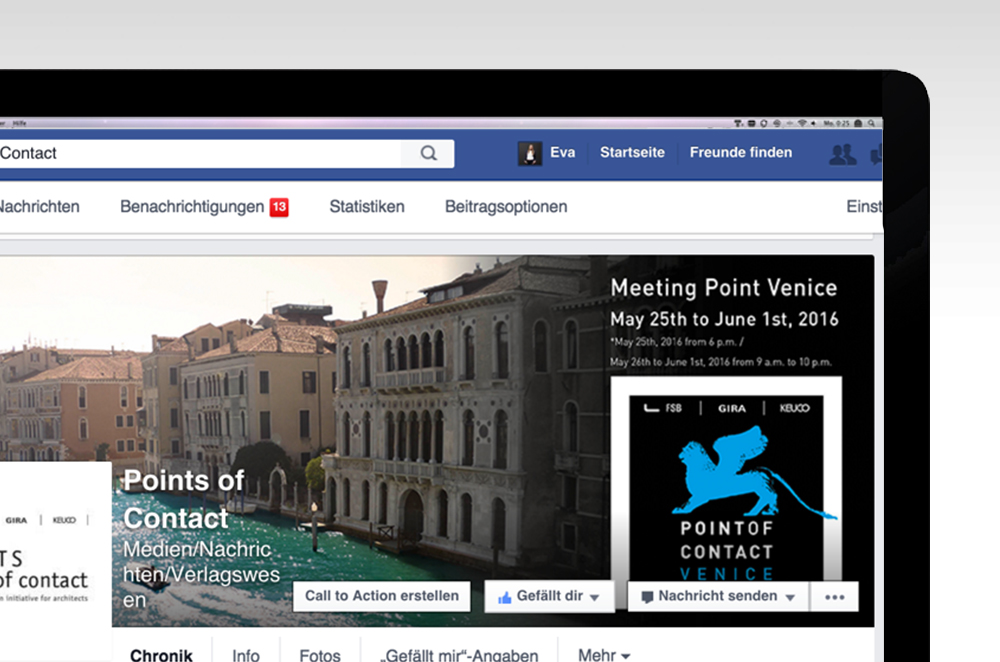Select the Fotos tab
This screenshot has height=662, width=1000.
pos(320,655)
